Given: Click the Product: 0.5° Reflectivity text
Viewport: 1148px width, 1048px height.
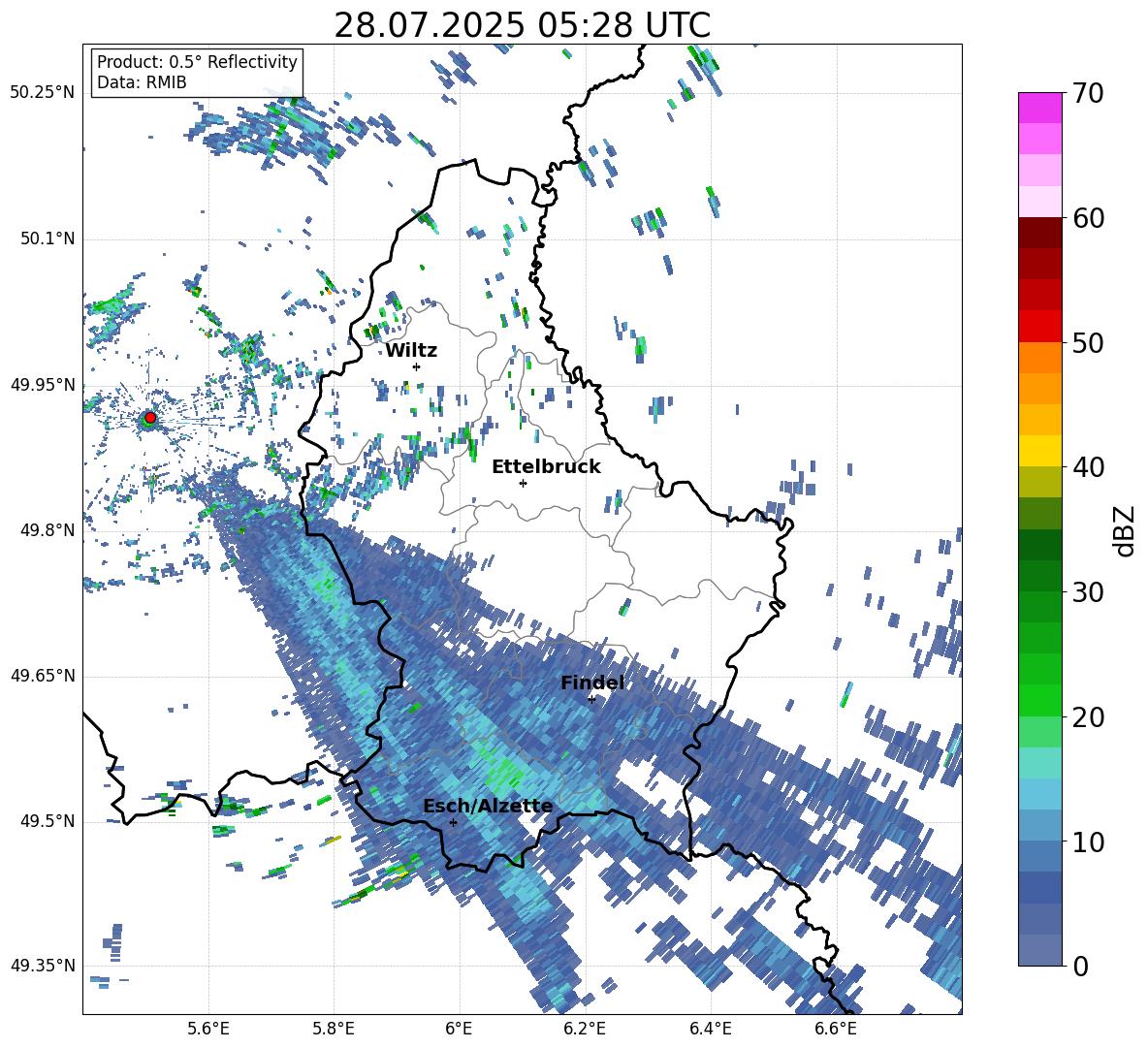Looking at the screenshot, I should click(x=197, y=62).
